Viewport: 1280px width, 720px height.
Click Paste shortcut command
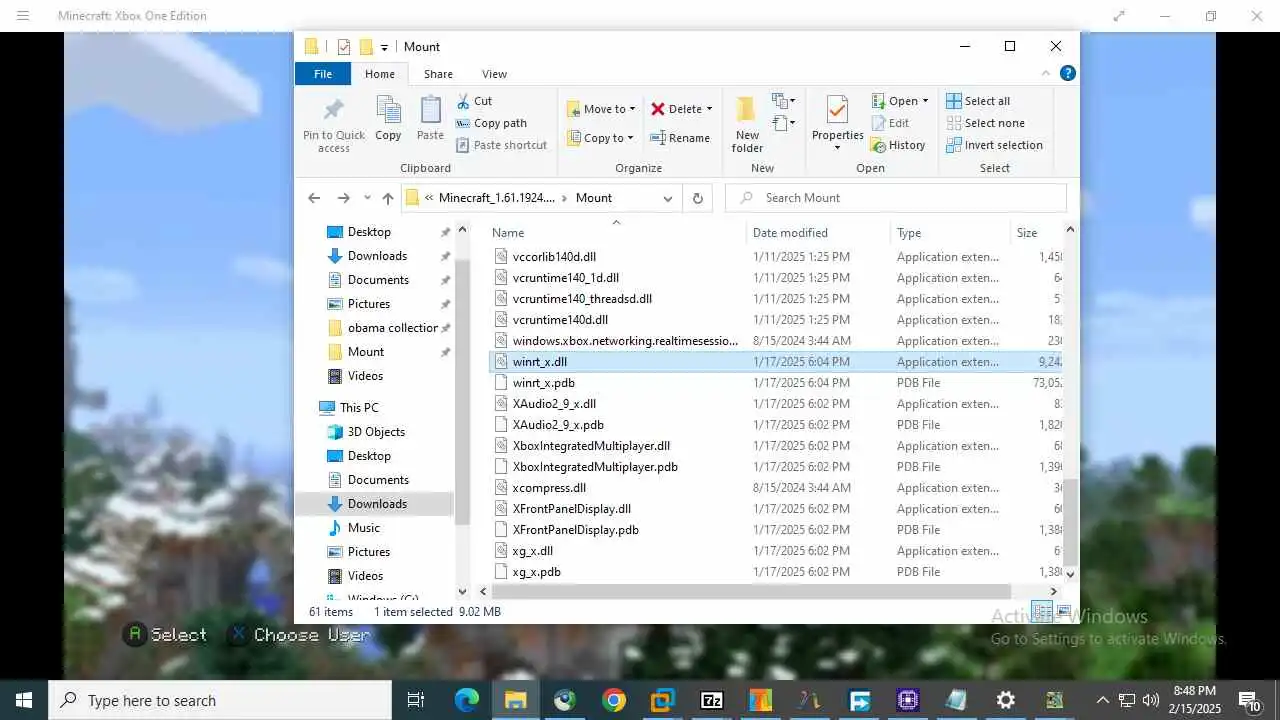[x=501, y=145]
